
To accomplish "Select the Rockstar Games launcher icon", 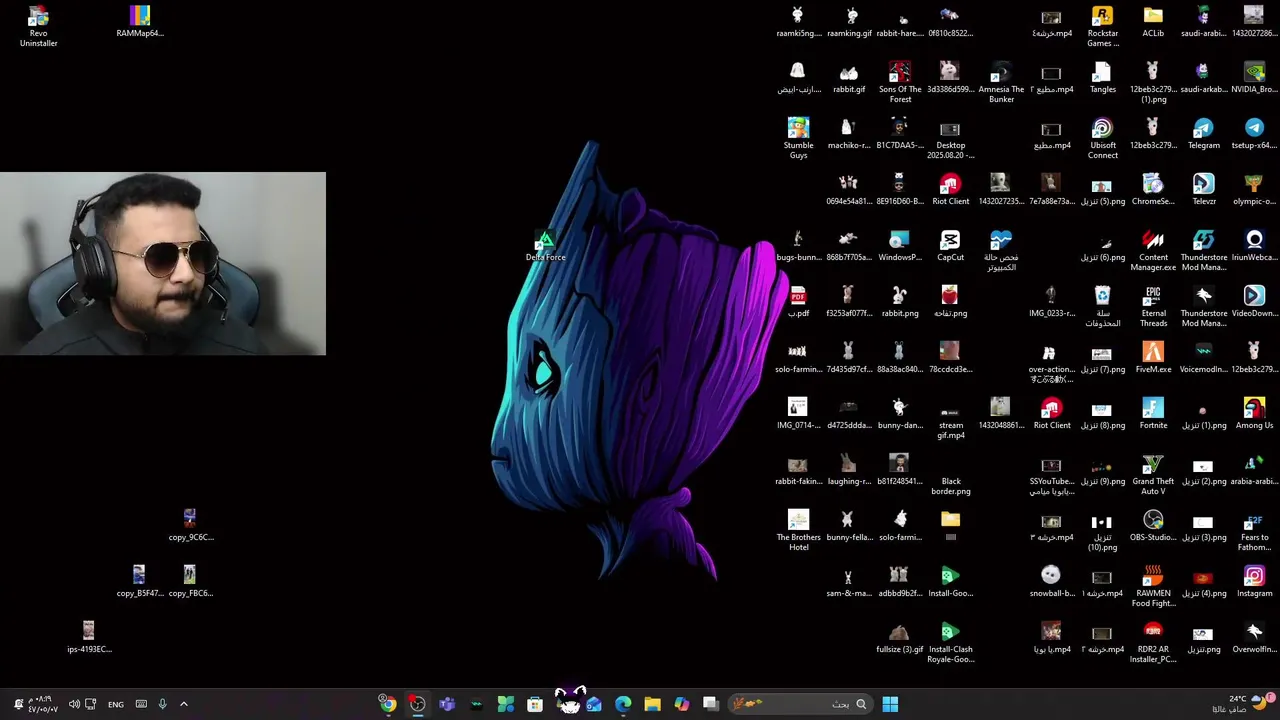I will click(x=1102, y=26).
